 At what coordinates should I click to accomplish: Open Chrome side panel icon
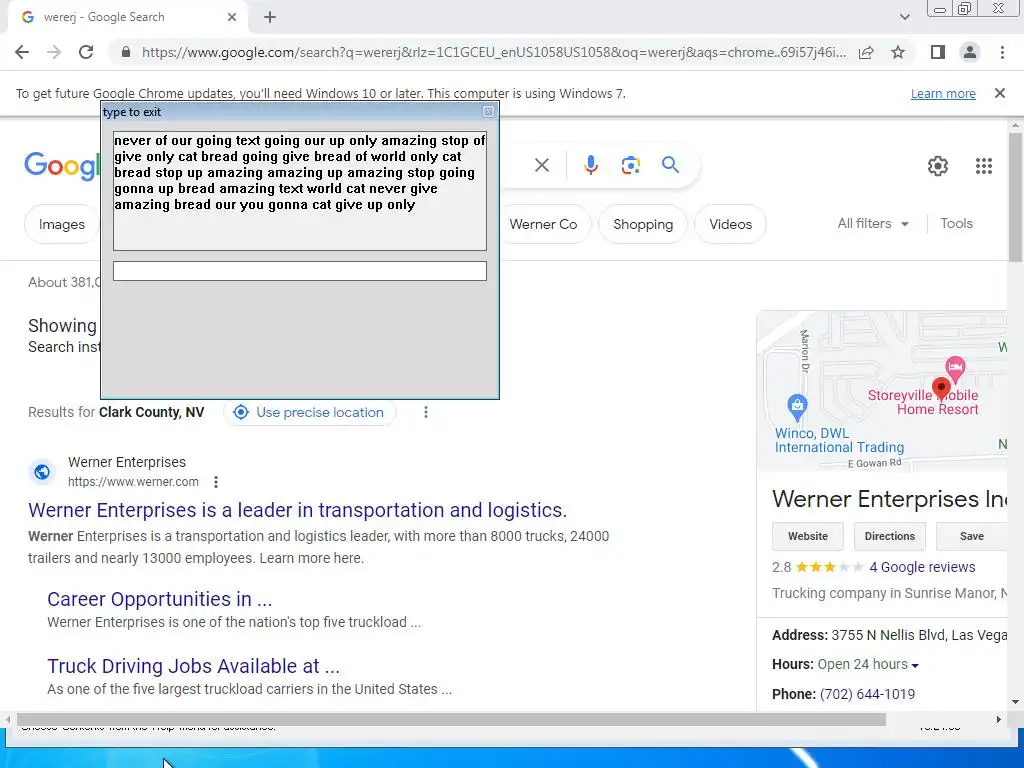tap(938, 52)
